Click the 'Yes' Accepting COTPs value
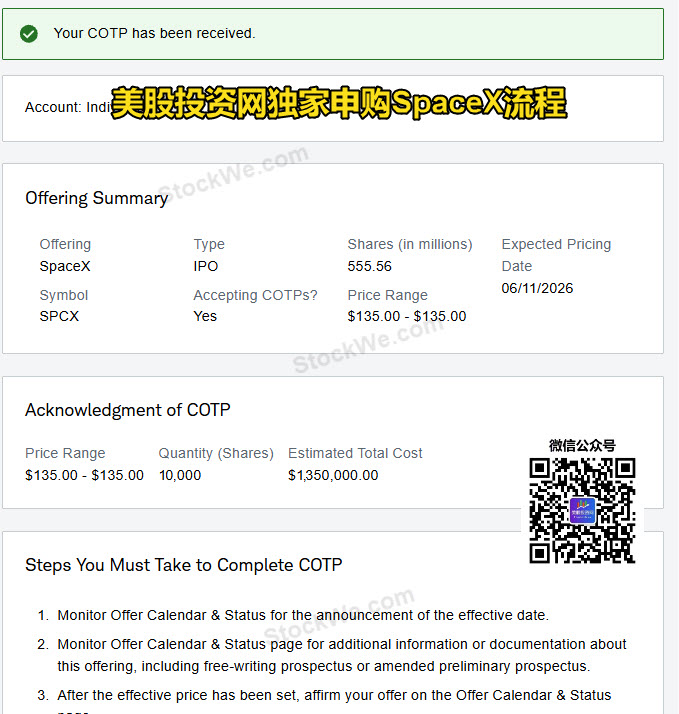The width and height of the screenshot is (679, 714). (205, 316)
